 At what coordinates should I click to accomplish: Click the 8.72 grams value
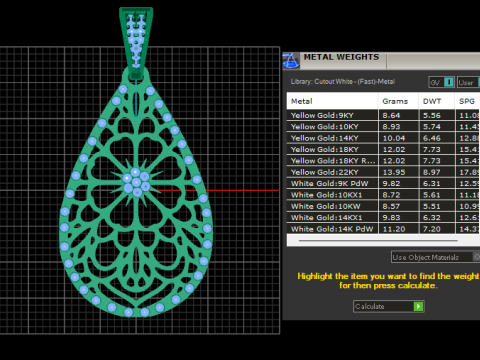point(391,195)
